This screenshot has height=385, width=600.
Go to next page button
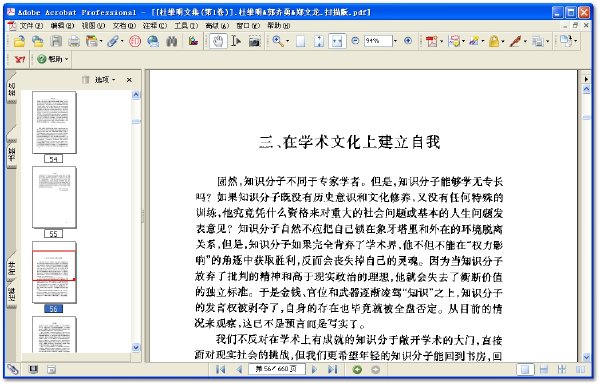point(314,369)
